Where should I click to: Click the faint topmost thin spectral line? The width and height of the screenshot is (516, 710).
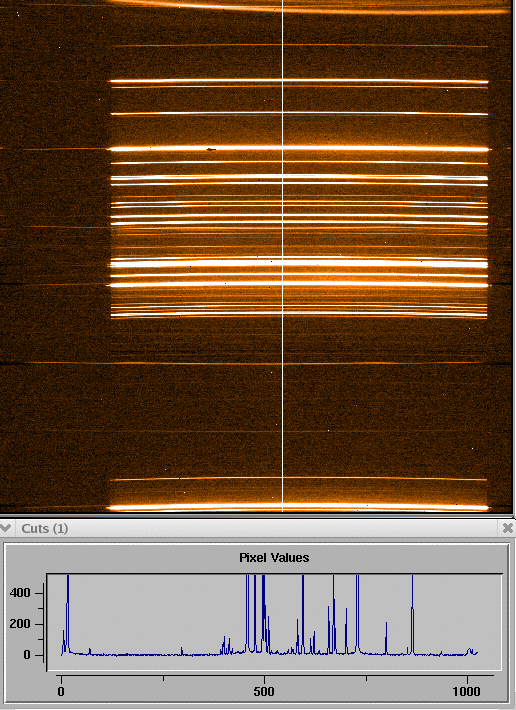301,46
